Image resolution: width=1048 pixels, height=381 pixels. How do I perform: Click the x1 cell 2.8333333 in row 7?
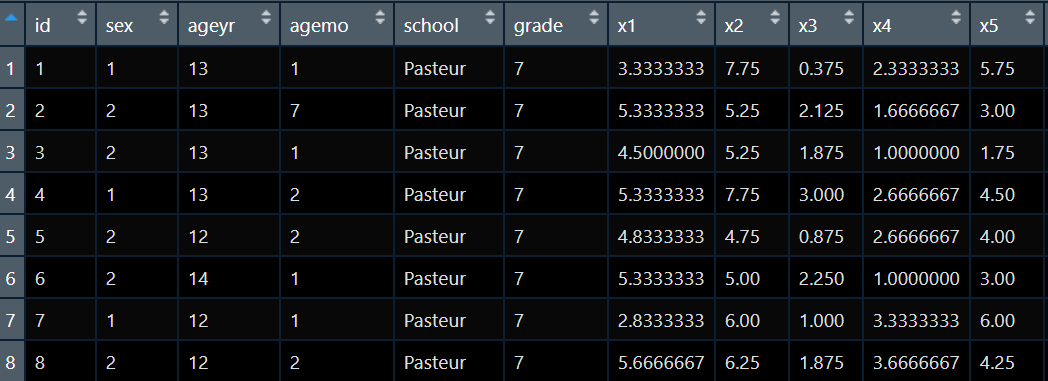point(661,321)
